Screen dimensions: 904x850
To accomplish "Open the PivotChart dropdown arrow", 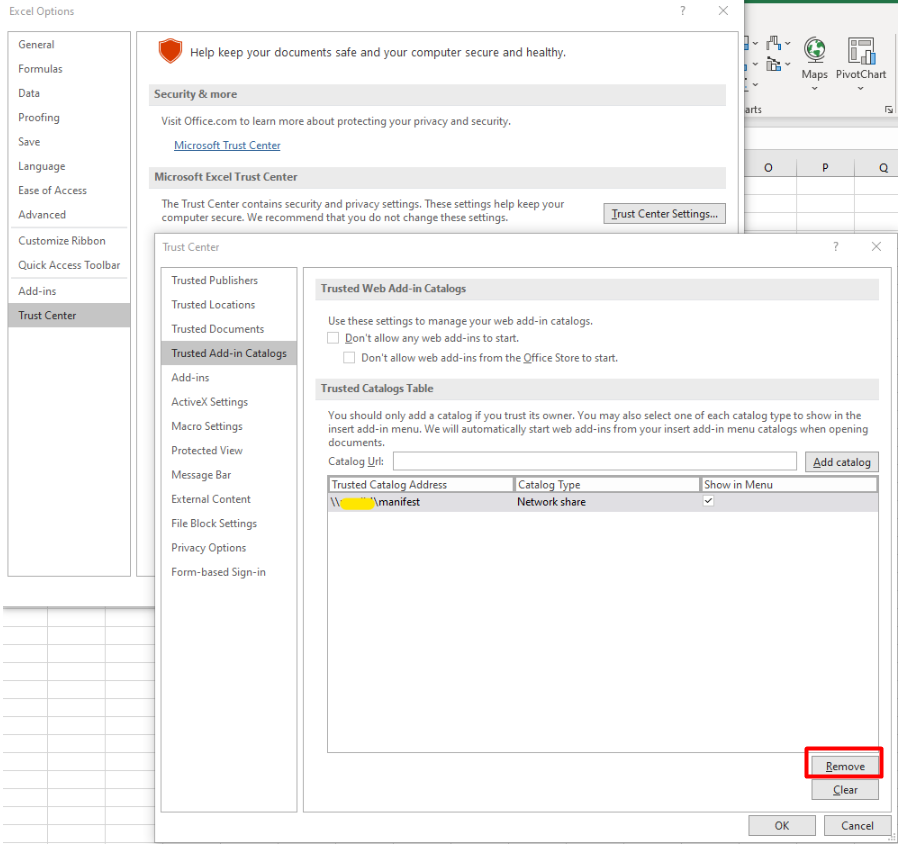I will (x=860, y=89).
